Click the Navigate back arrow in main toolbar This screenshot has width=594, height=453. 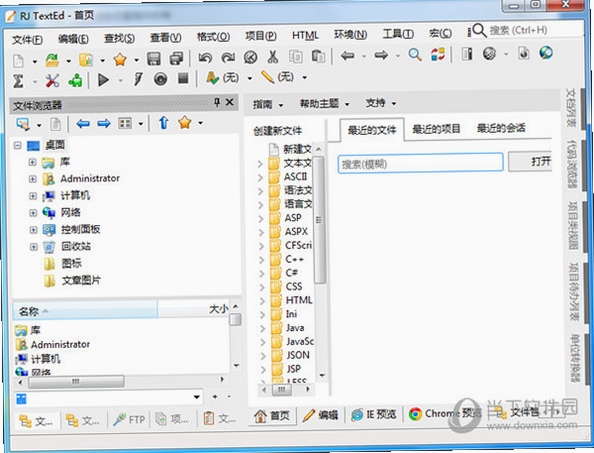(347, 56)
